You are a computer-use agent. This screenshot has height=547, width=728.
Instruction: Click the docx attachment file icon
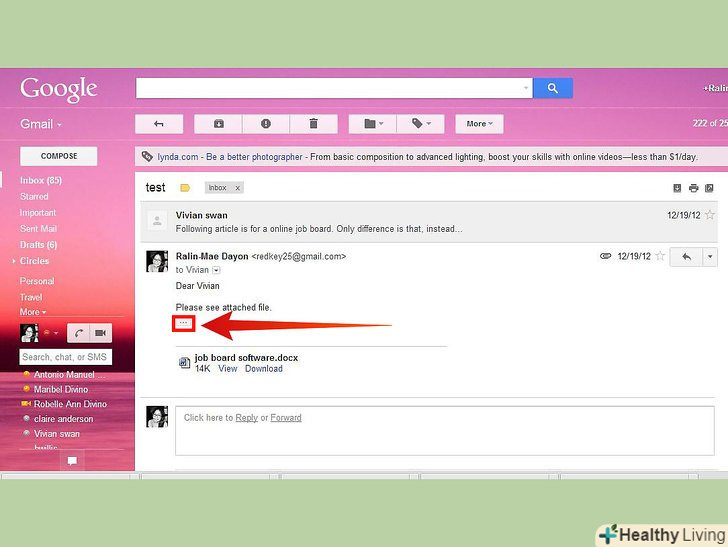point(184,362)
